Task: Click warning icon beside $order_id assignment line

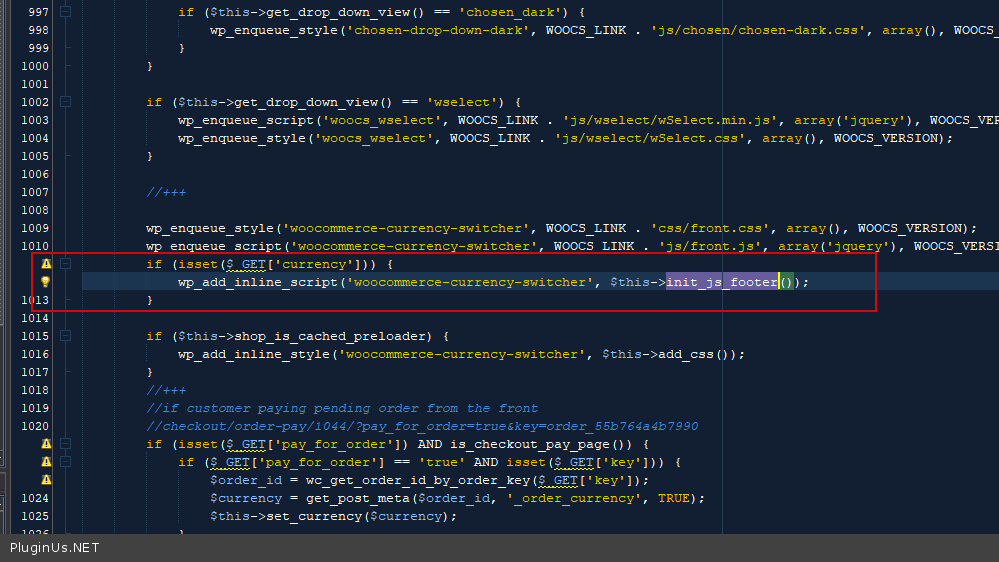Action: (x=46, y=480)
